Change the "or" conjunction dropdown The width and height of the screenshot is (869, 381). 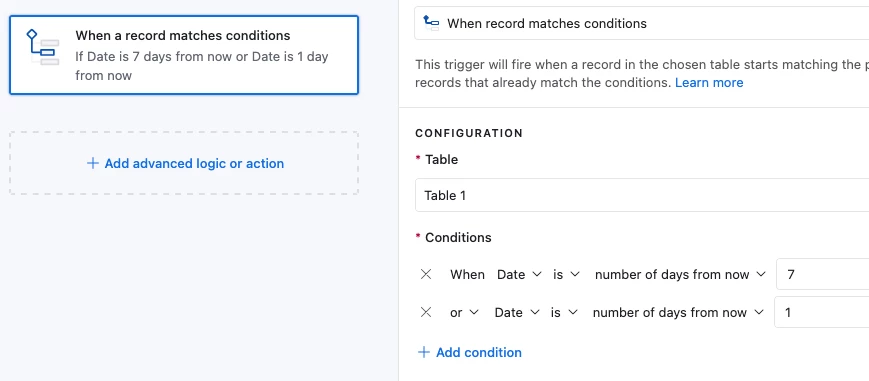(464, 312)
